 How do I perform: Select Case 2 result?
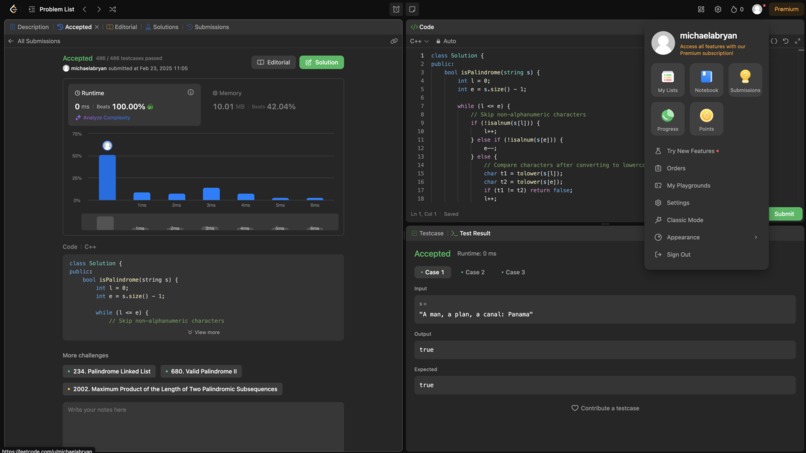coord(472,272)
